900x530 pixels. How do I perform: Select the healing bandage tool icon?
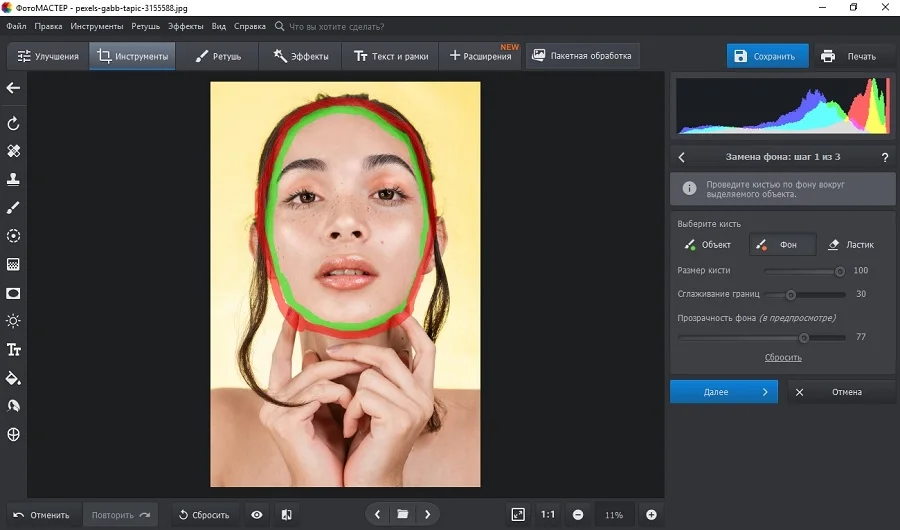point(13,151)
